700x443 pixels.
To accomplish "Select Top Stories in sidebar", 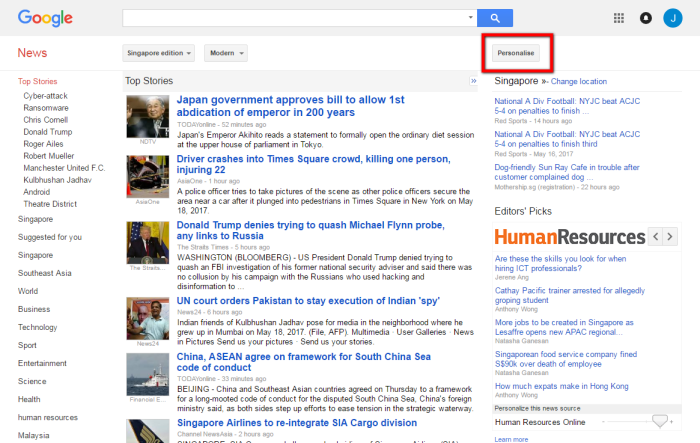I will click(38, 81).
